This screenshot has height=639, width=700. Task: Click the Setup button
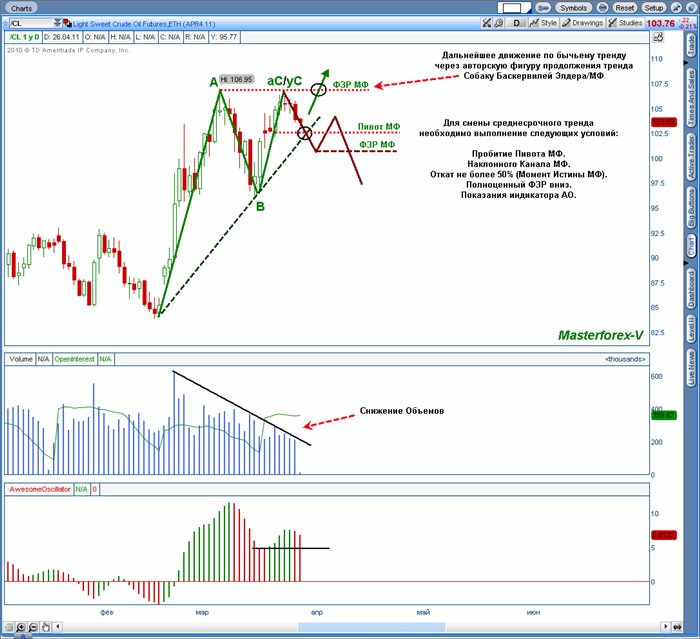pyautogui.click(x=654, y=8)
